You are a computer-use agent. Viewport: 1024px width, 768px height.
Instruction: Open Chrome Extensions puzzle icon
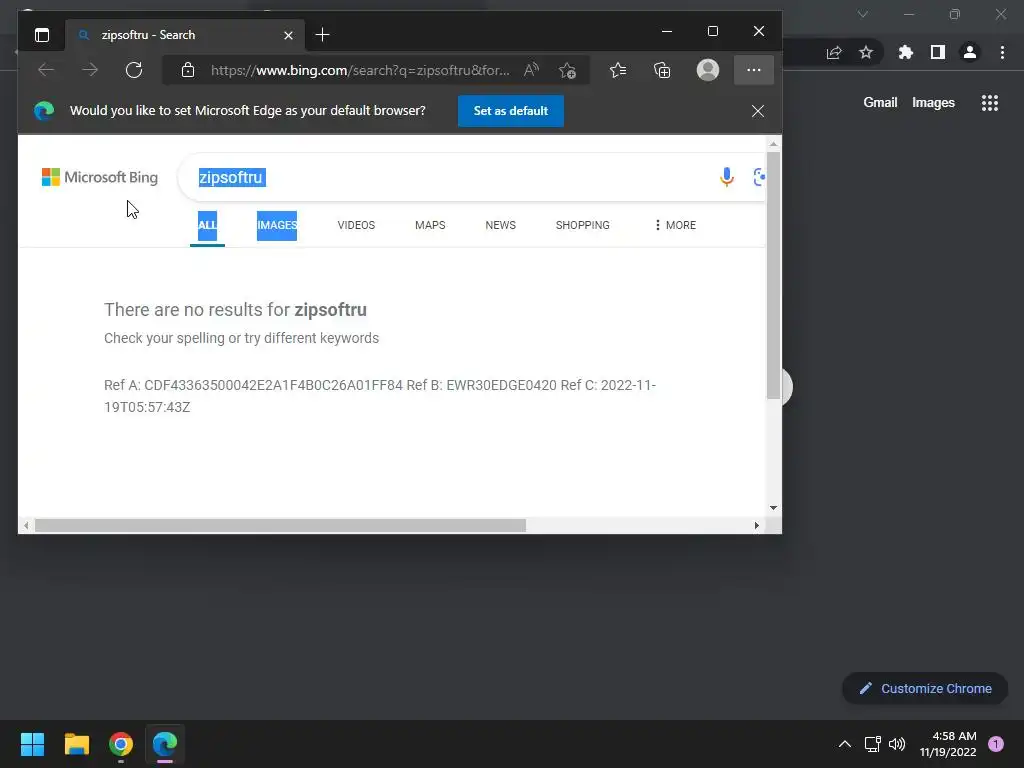[x=906, y=53]
